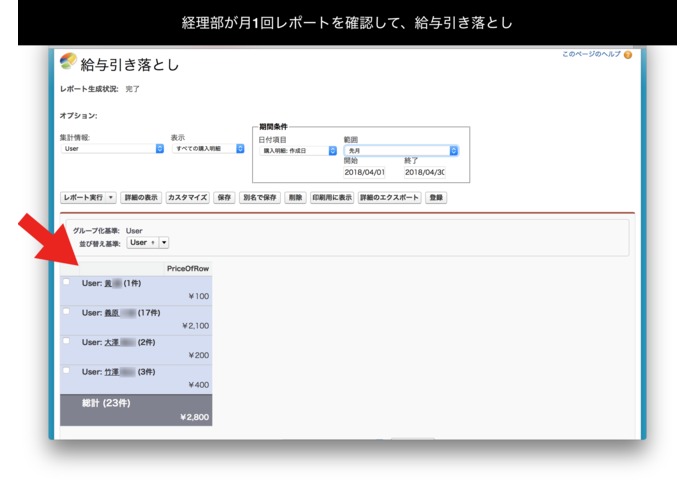This screenshot has width=695, height=494.
Task: Click the ¥2,800 grand total
Action: point(195,417)
